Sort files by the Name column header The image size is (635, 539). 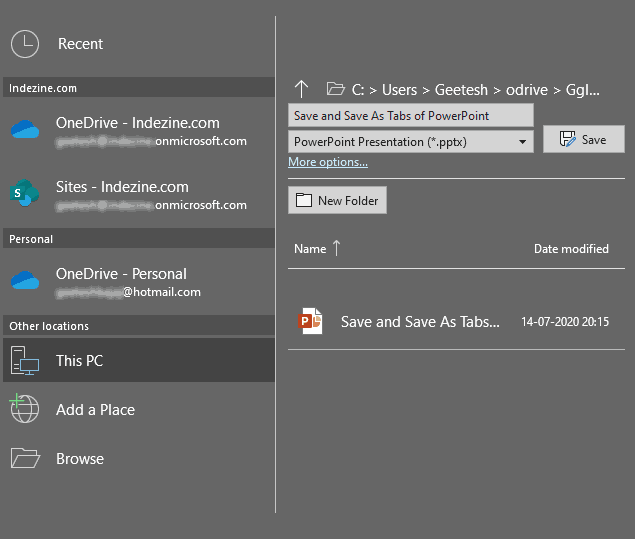(x=311, y=249)
